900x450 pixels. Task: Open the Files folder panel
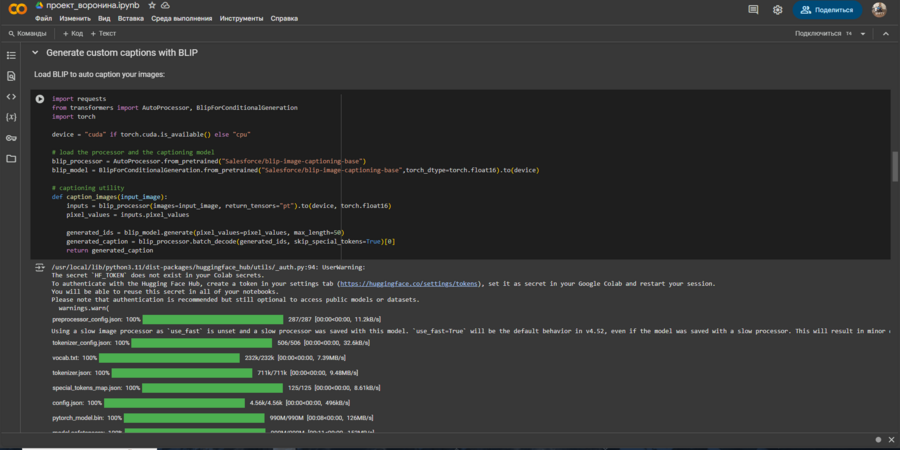coord(11,158)
